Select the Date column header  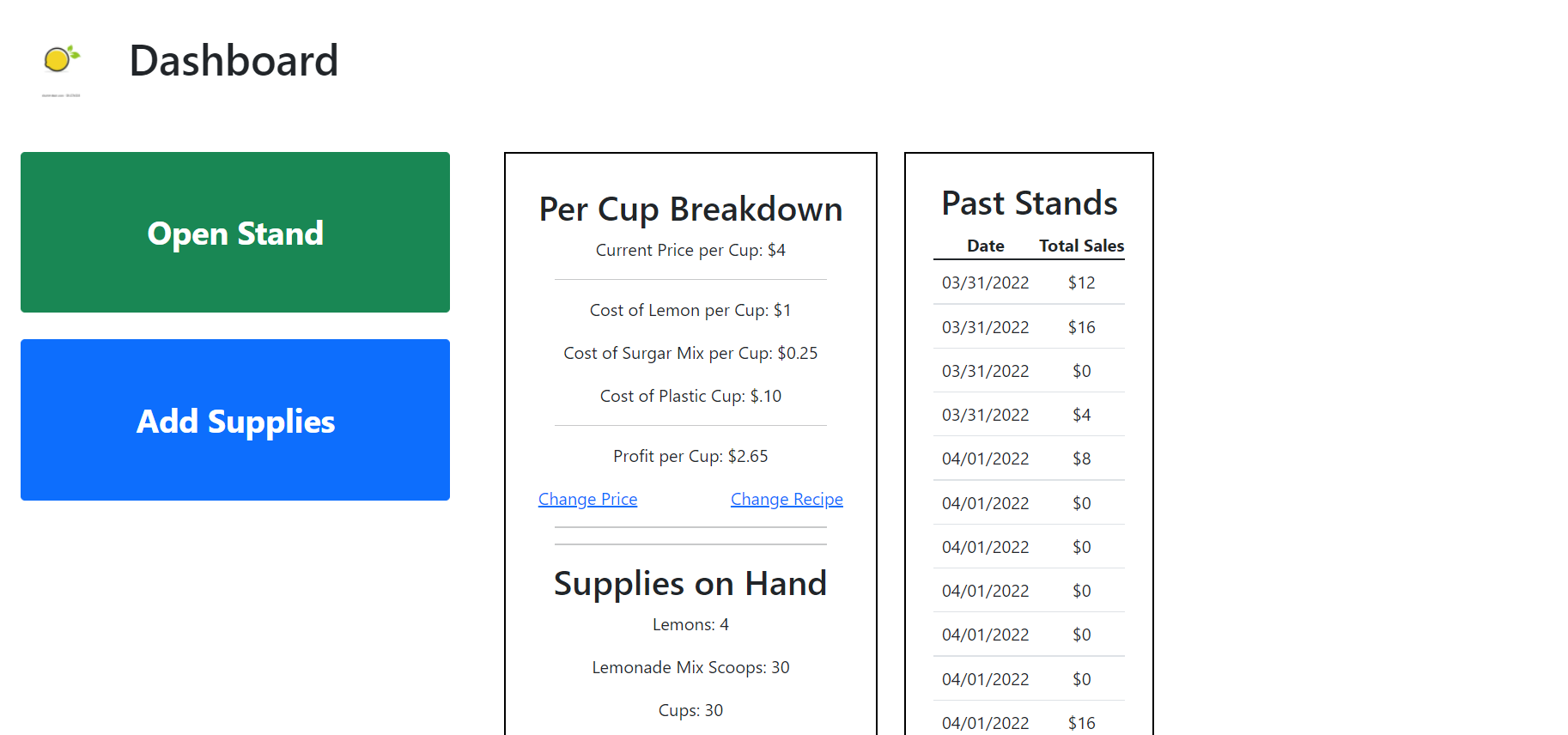(x=985, y=246)
